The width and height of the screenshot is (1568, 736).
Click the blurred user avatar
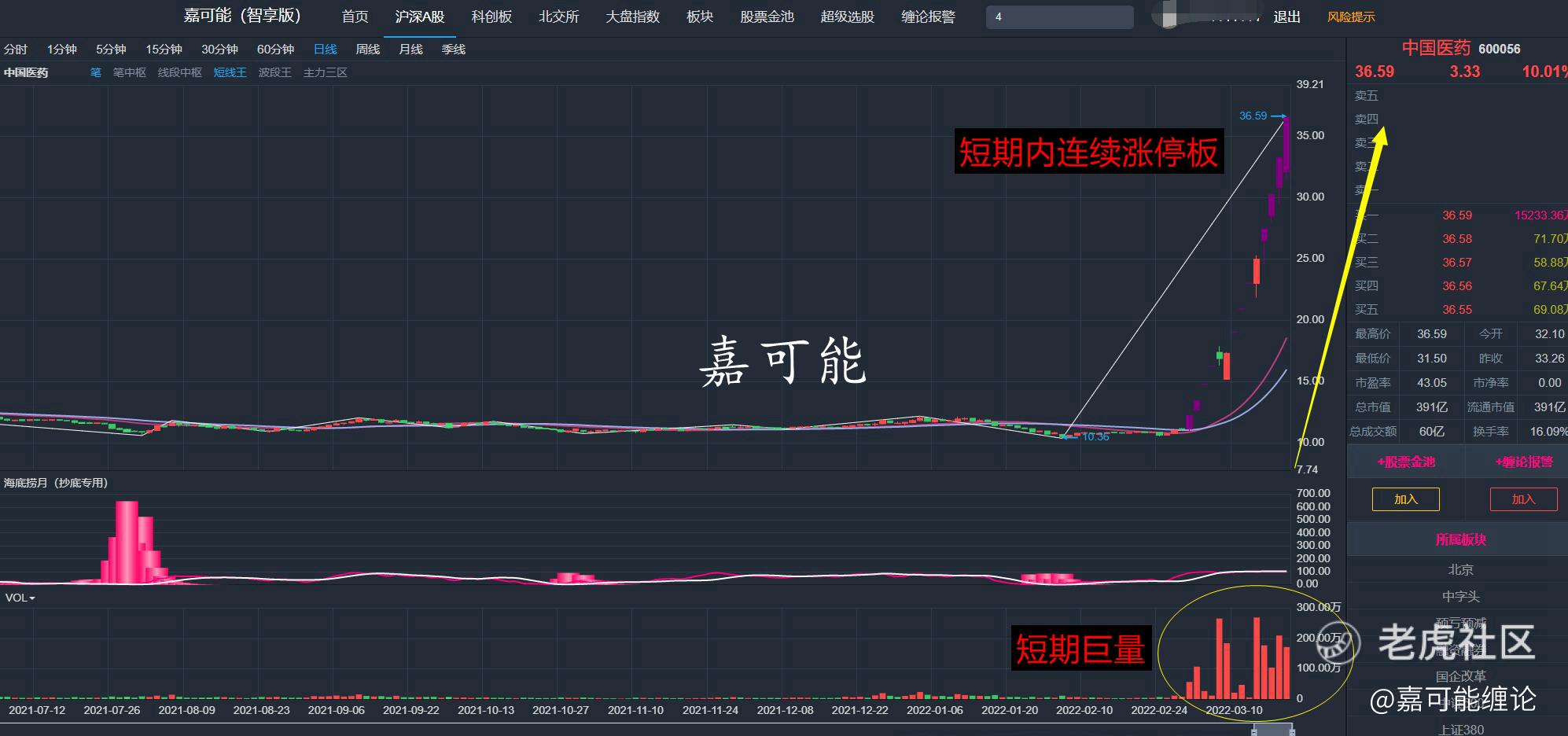(1168, 16)
